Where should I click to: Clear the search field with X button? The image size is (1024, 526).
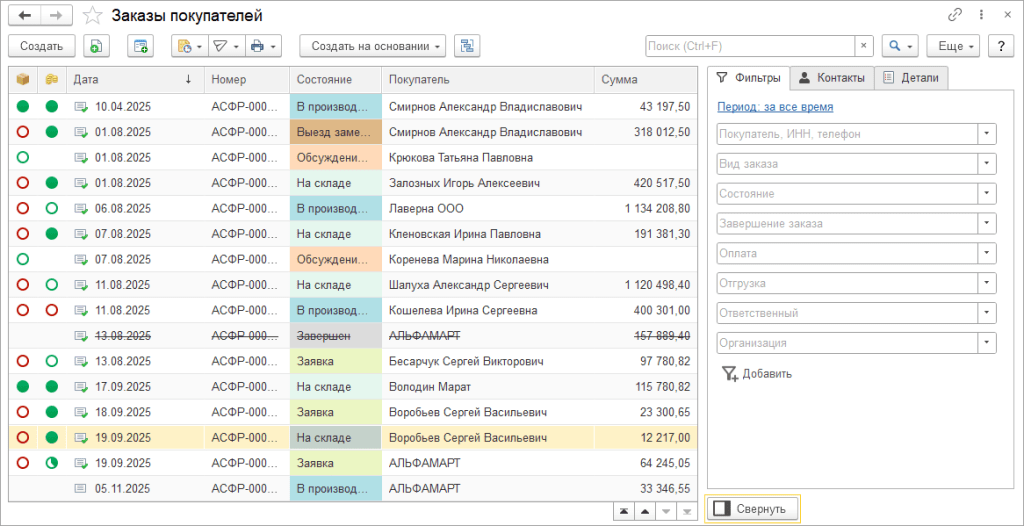pyautogui.click(x=864, y=46)
